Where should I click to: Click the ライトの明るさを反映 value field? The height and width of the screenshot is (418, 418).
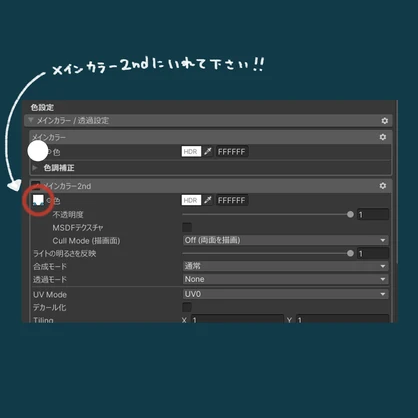pos(373,253)
